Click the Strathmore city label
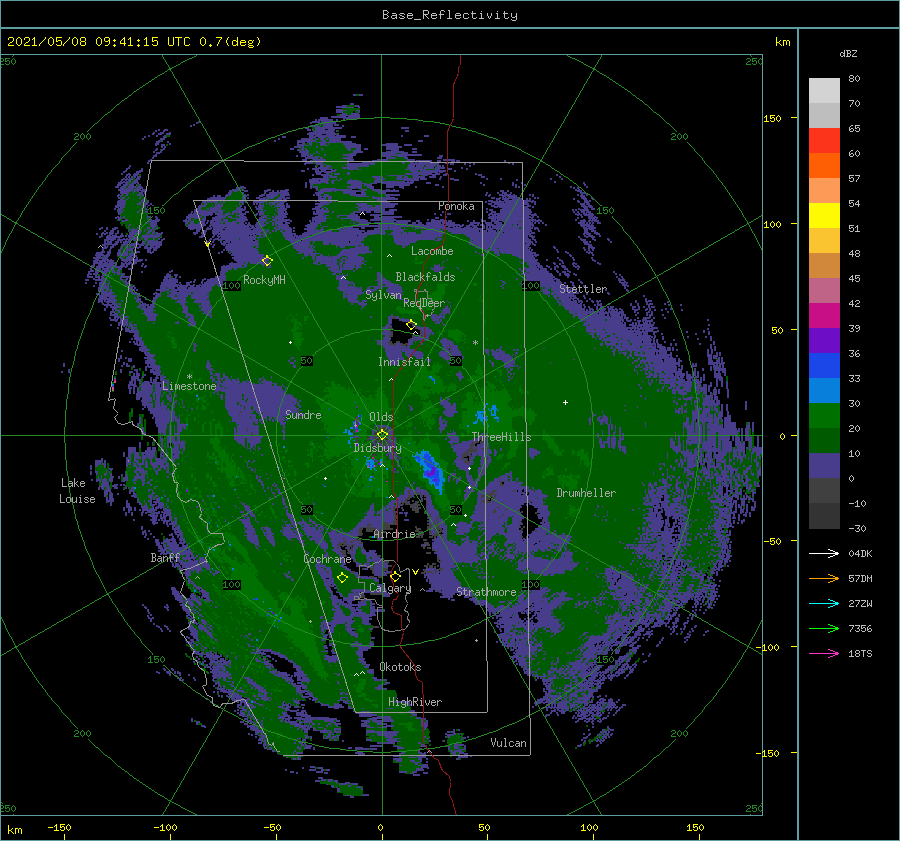This screenshot has width=900, height=841. 486,592
